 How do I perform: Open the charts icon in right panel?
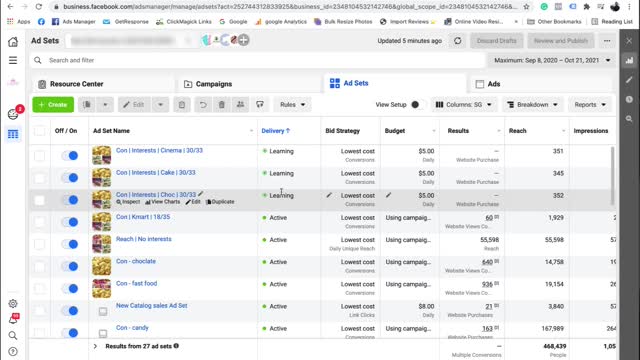click(x=629, y=60)
